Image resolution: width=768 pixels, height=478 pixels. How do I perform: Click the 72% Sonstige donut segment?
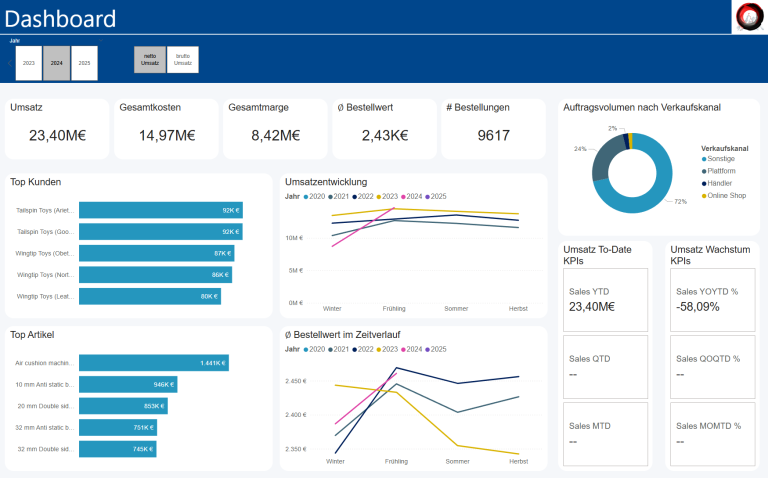pos(661,190)
